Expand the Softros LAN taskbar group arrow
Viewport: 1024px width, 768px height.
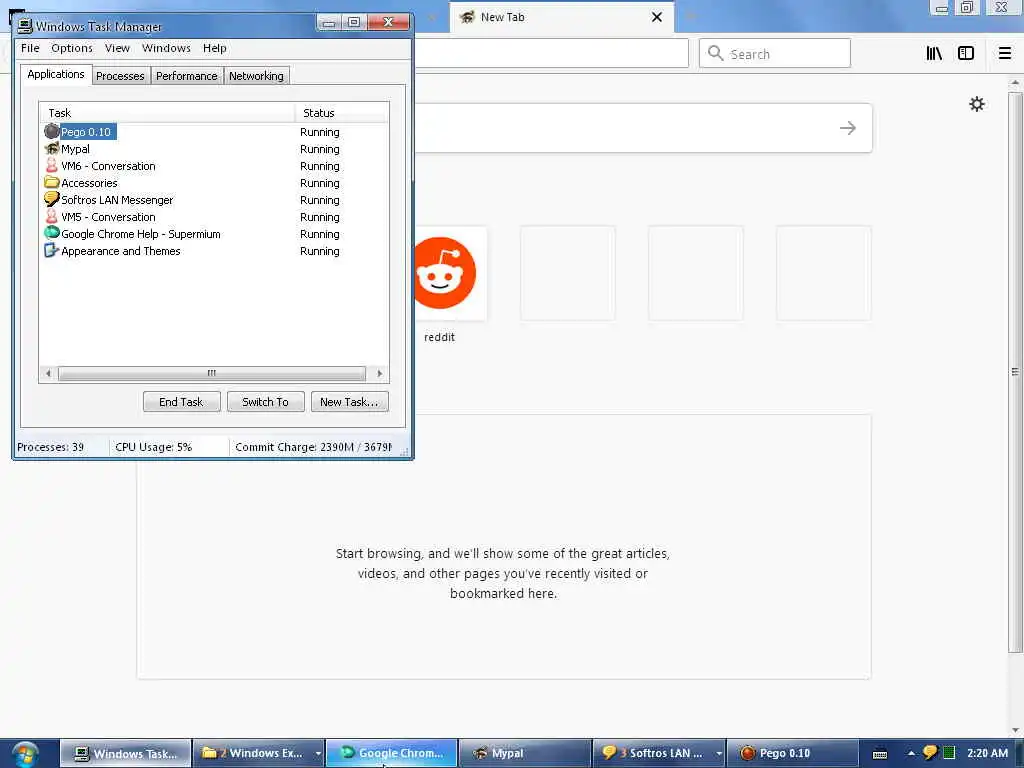coord(718,753)
